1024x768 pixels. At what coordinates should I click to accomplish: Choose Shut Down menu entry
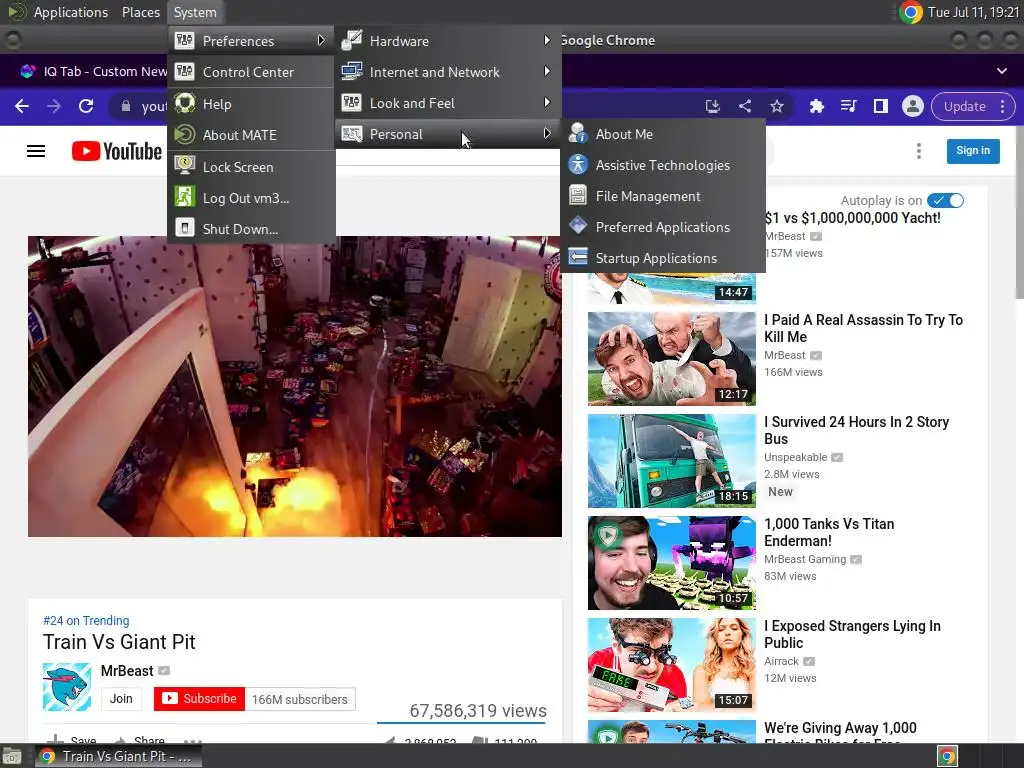251,229
